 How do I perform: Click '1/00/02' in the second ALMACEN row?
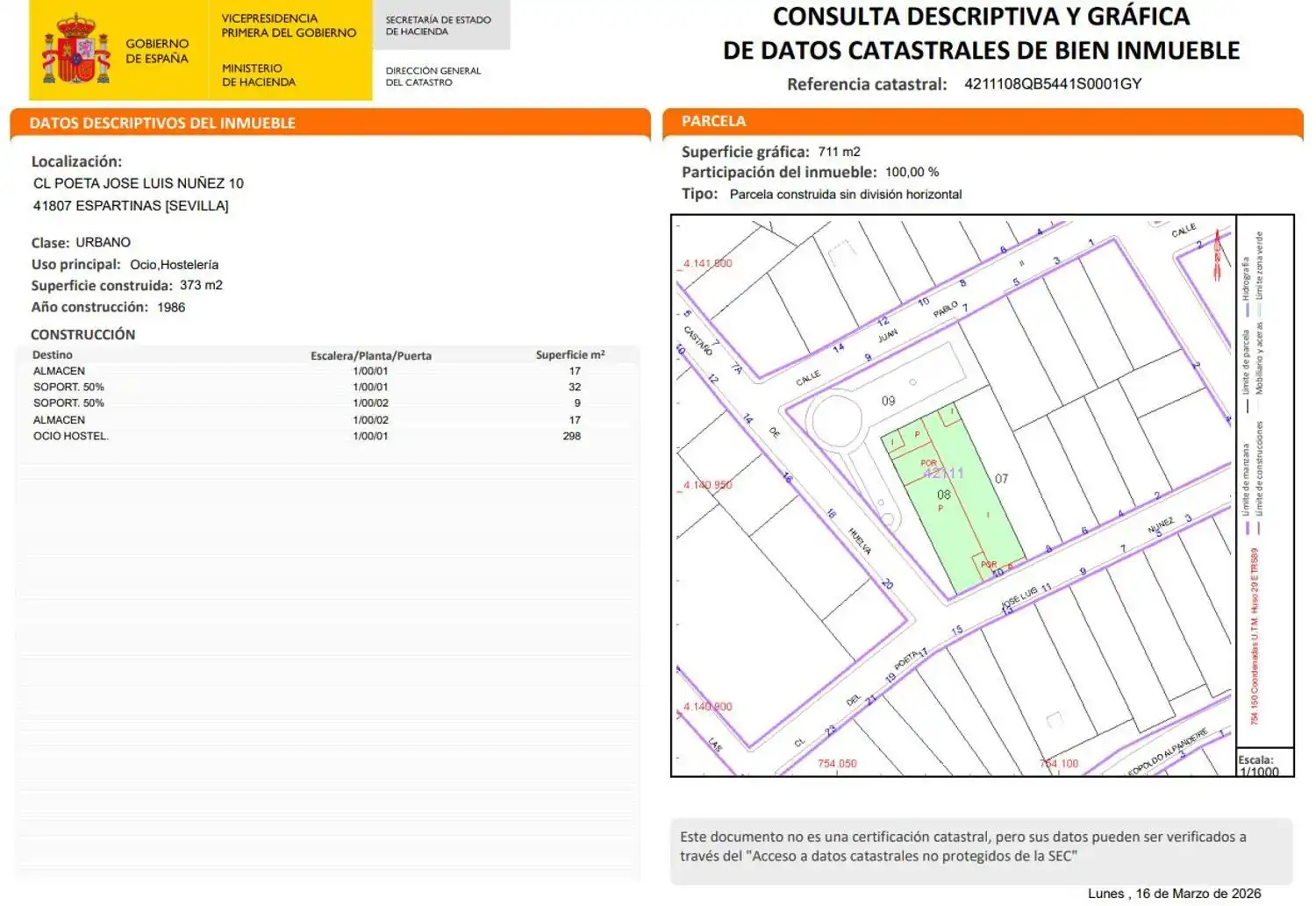(x=370, y=420)
